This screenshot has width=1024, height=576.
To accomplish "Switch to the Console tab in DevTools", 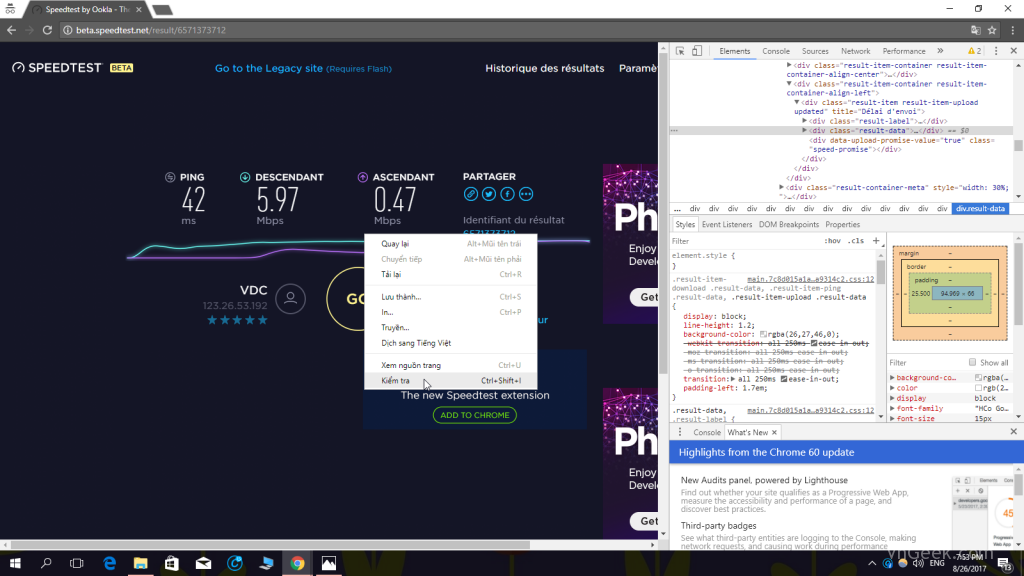I will click(776, 51).
